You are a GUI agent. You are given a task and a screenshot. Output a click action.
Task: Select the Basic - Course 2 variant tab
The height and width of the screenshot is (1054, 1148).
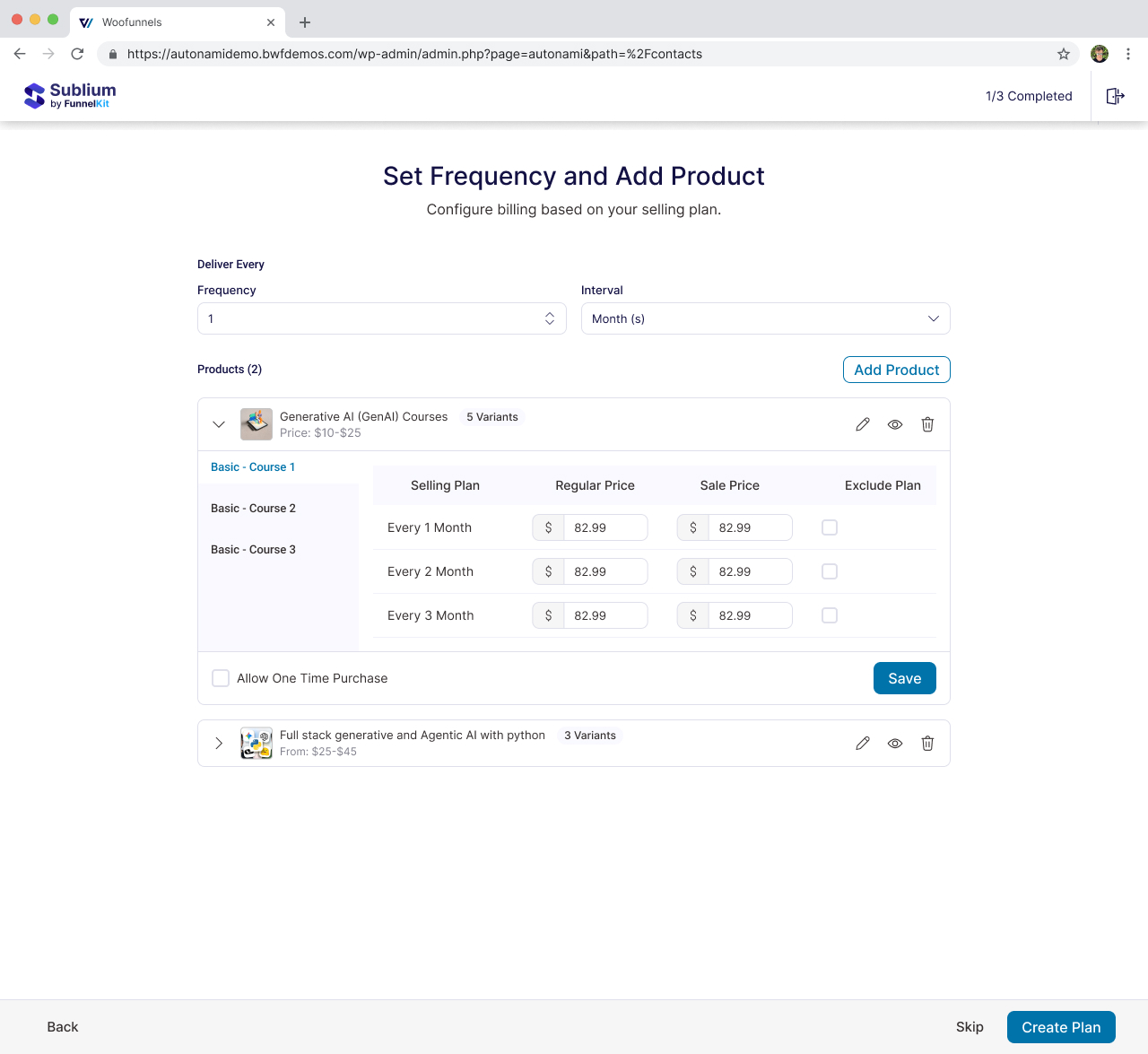coord(253,509)
